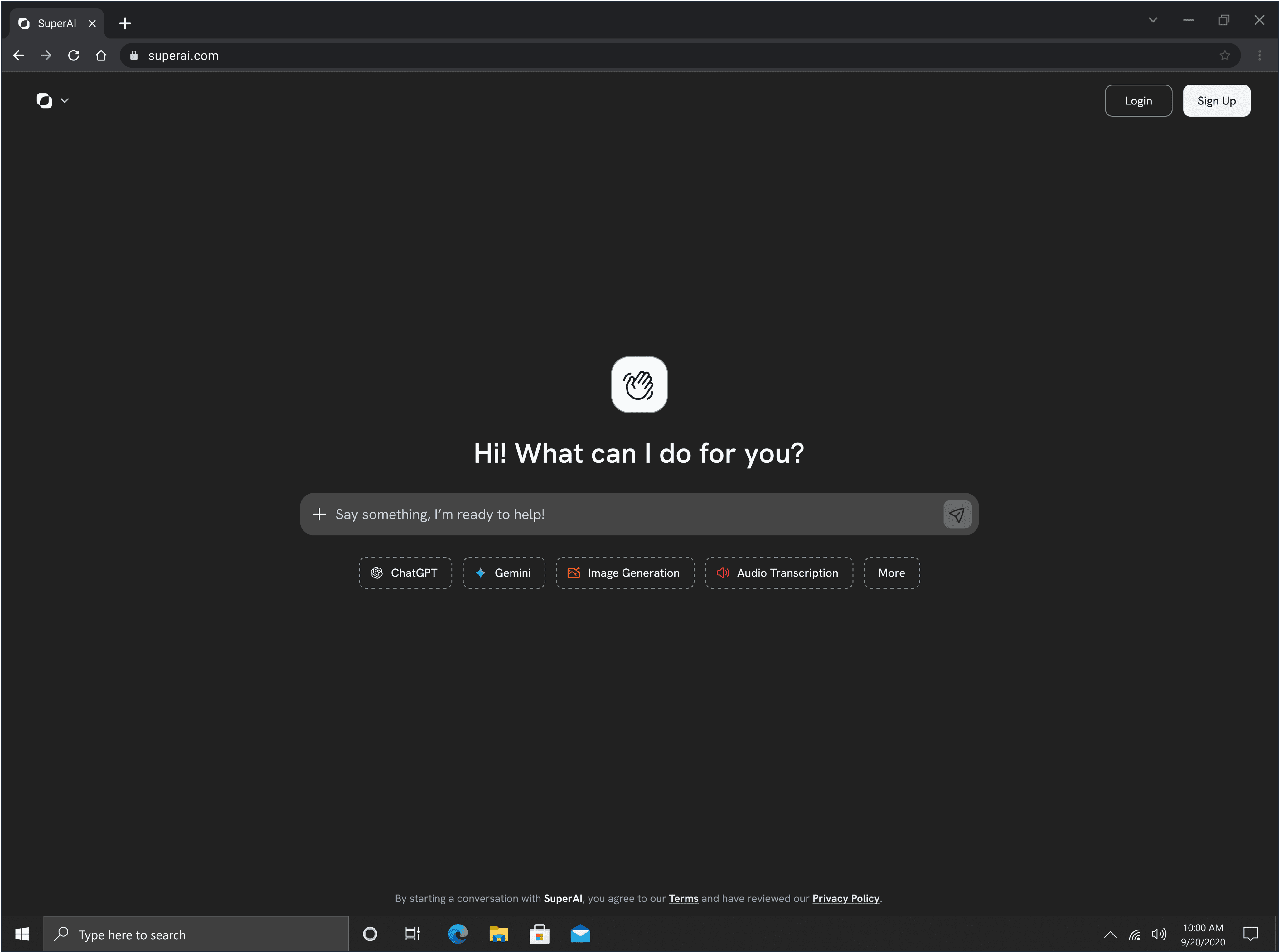Expand the More options chip
Screen dimensions: 1279x952
pos(891,573)
